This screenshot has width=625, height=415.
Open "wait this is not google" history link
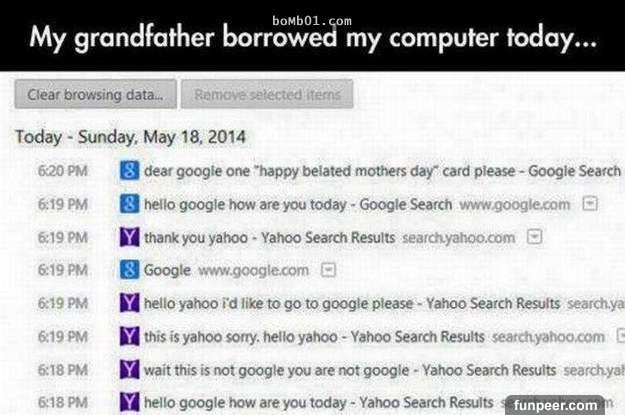350,369
